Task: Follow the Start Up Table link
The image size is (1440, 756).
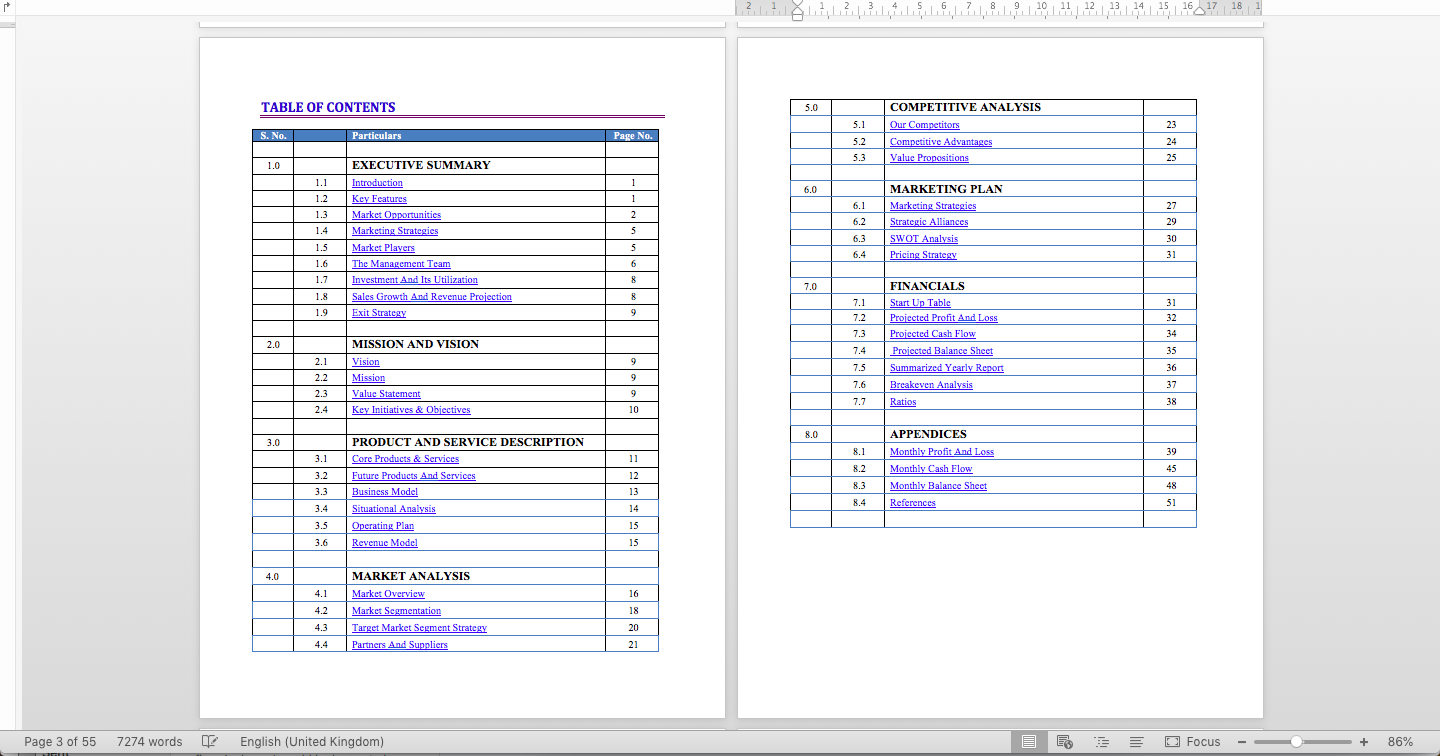Action: coord(920,303)
